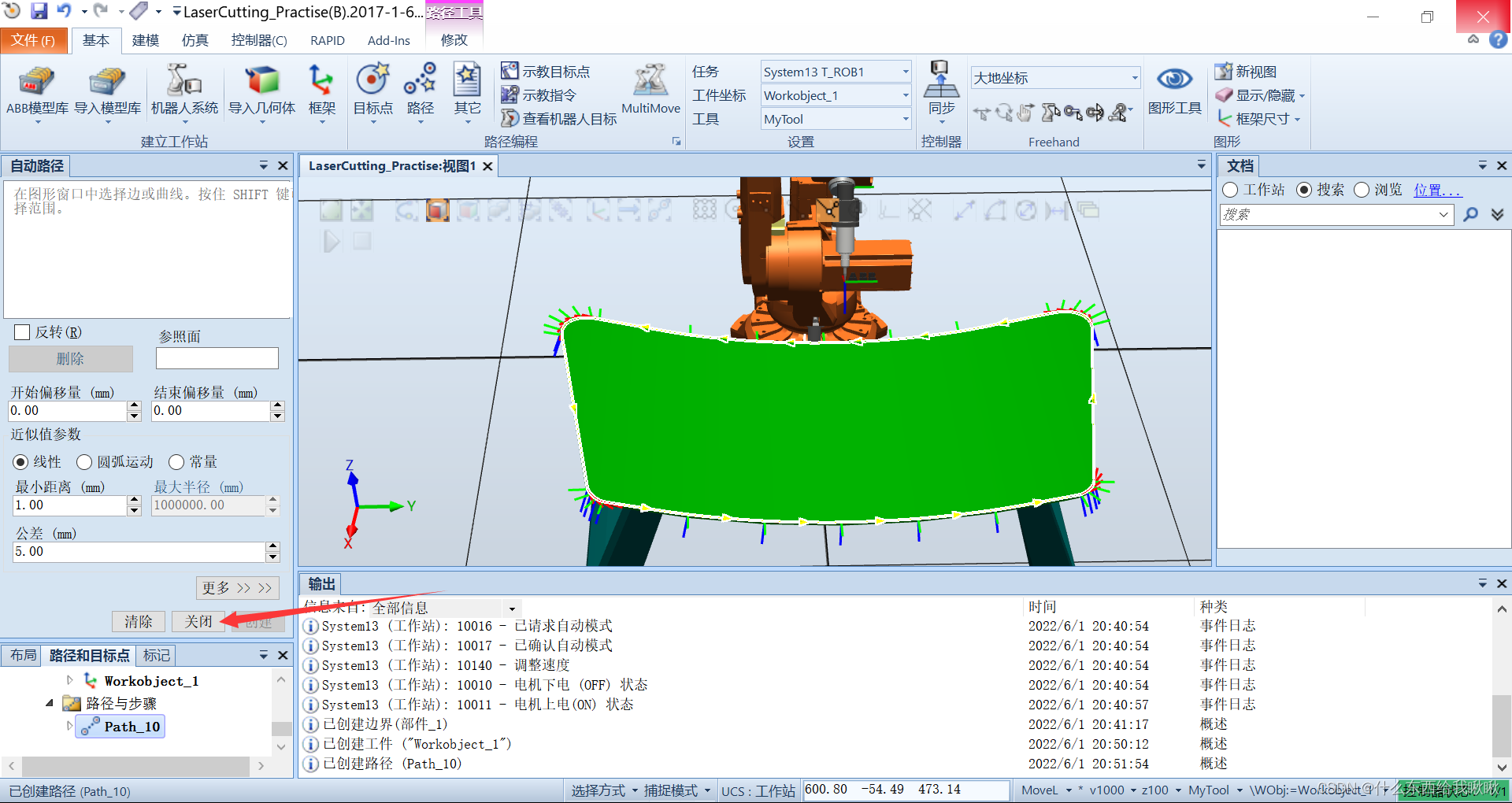Increase the 公差 tolerance stepper value
This screenshot has width=1512, height=803.
272,546
